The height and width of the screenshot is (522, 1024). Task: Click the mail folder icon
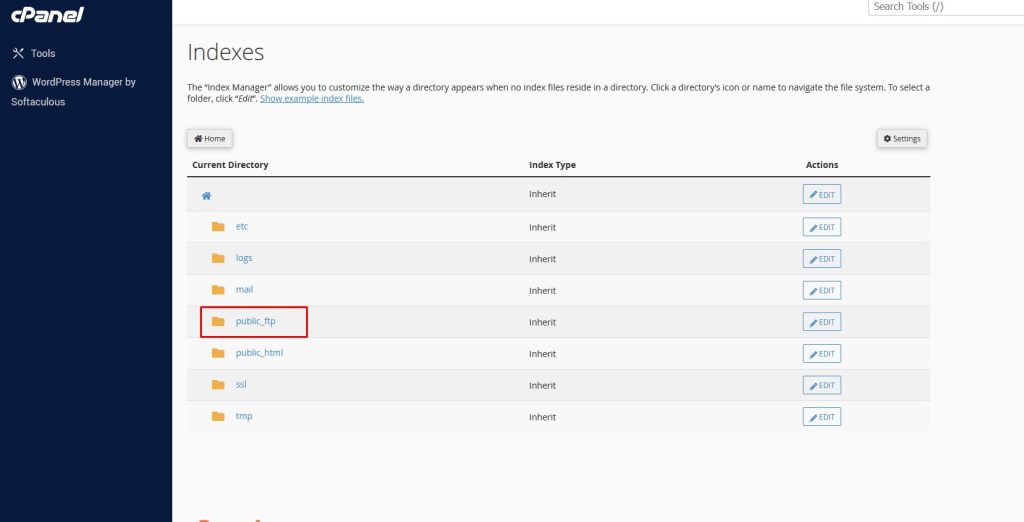coord(218,290)
